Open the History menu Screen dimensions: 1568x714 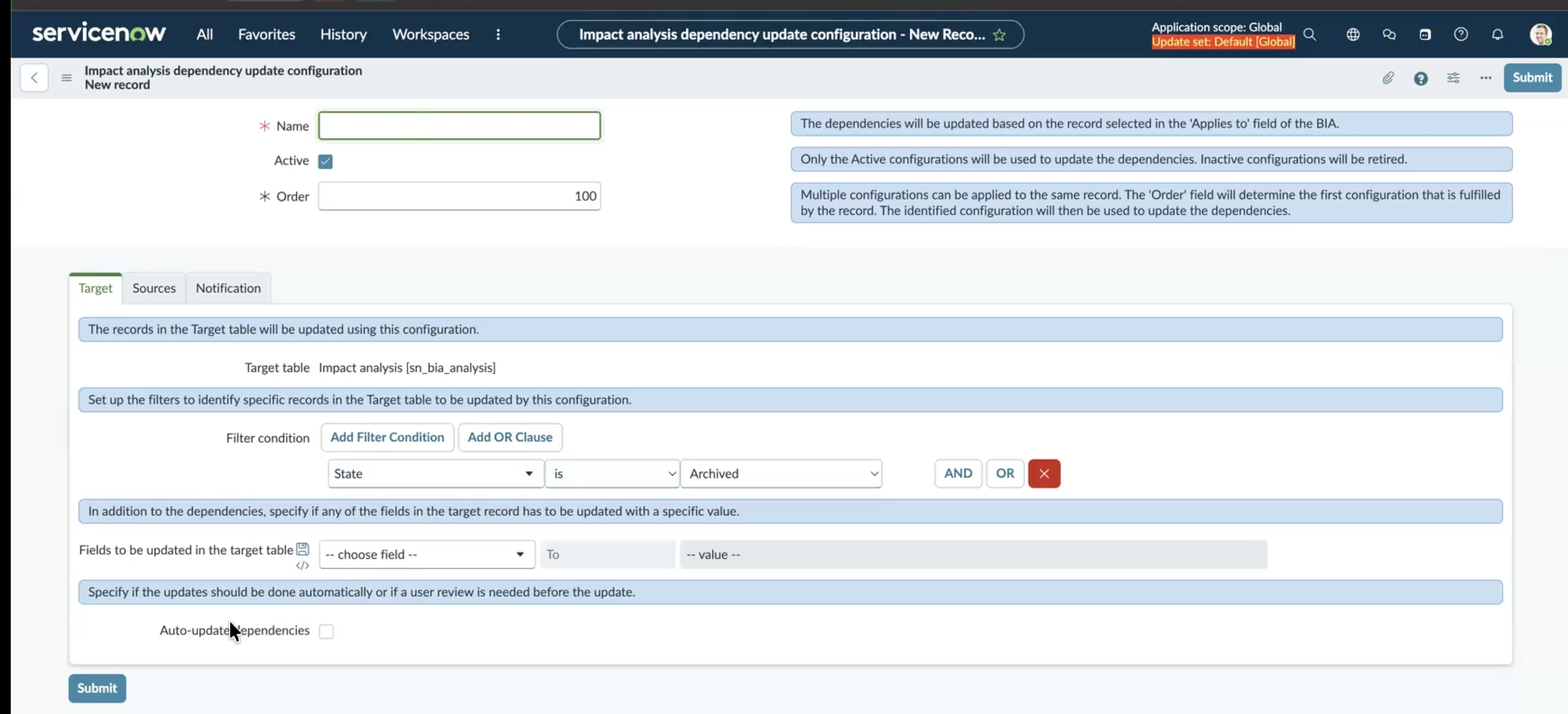pos(343,35)
